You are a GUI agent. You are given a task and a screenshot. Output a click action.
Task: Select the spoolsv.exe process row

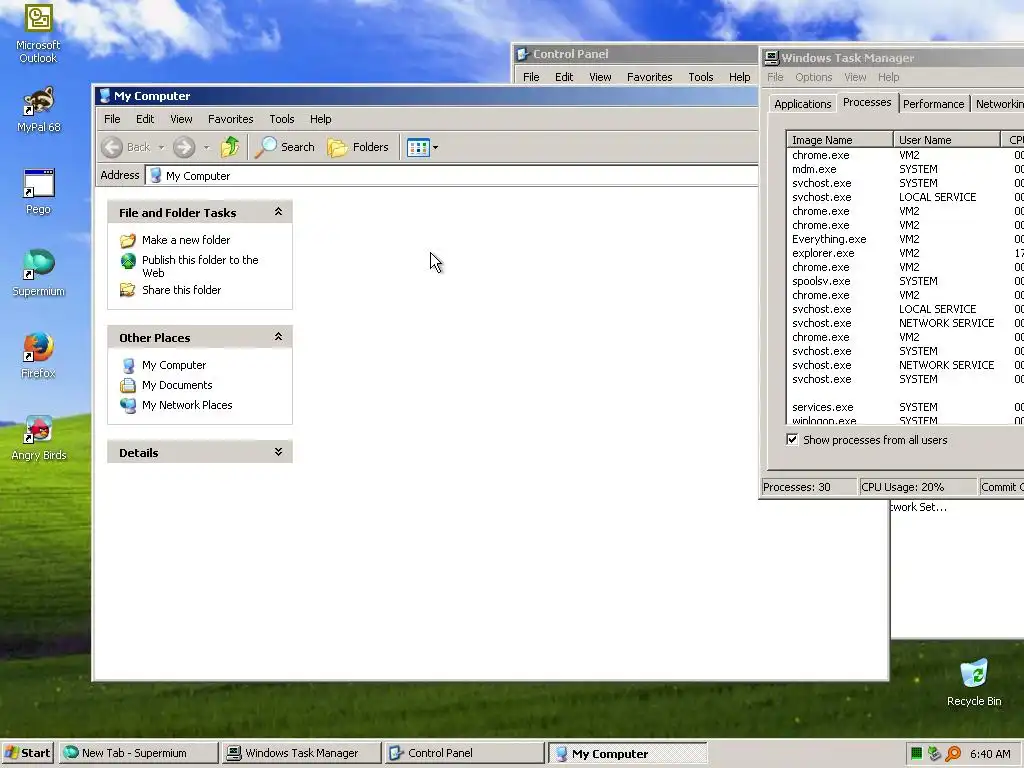pyautogui.click(x=905, y=281)
